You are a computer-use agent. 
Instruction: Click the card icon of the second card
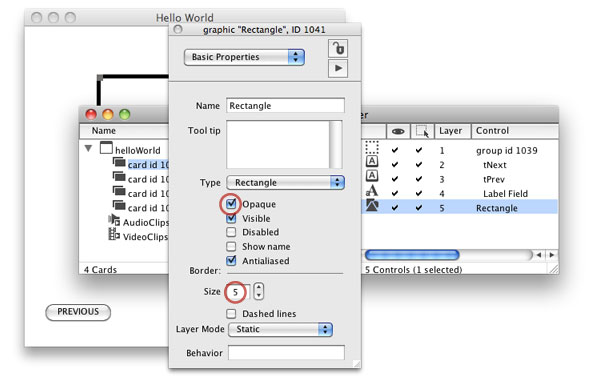point(119,177)
